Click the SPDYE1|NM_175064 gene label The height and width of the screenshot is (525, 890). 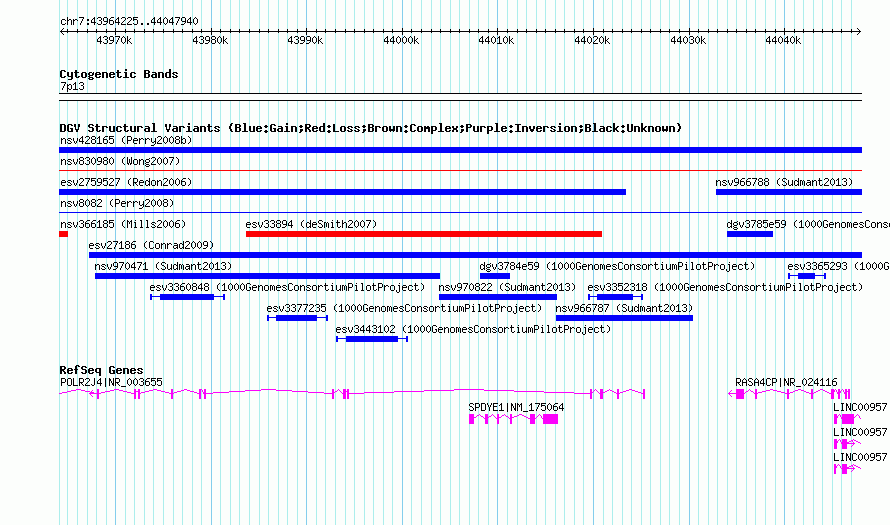(516, 408)
